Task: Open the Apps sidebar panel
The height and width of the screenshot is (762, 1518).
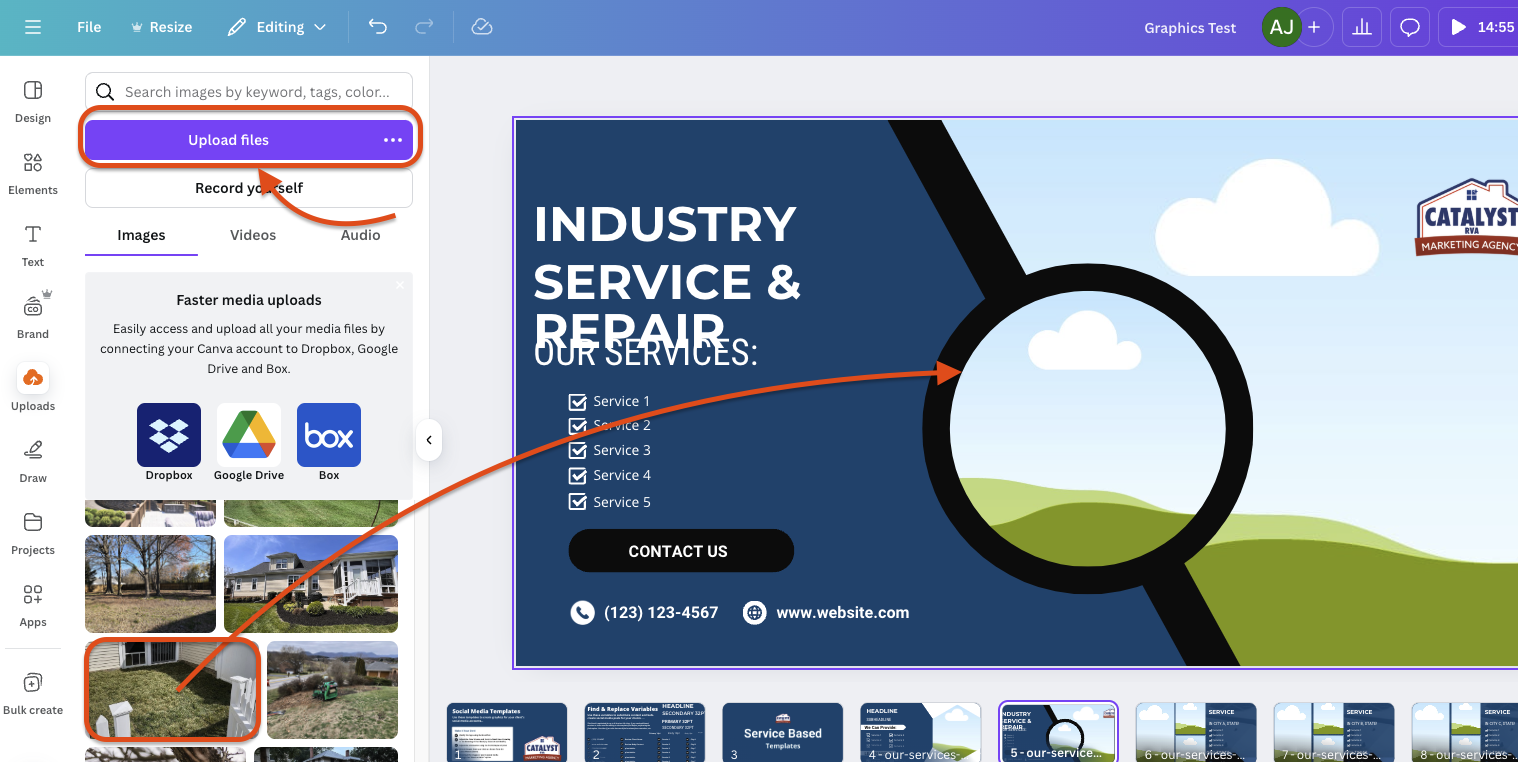Action: (x=33, y=604)
